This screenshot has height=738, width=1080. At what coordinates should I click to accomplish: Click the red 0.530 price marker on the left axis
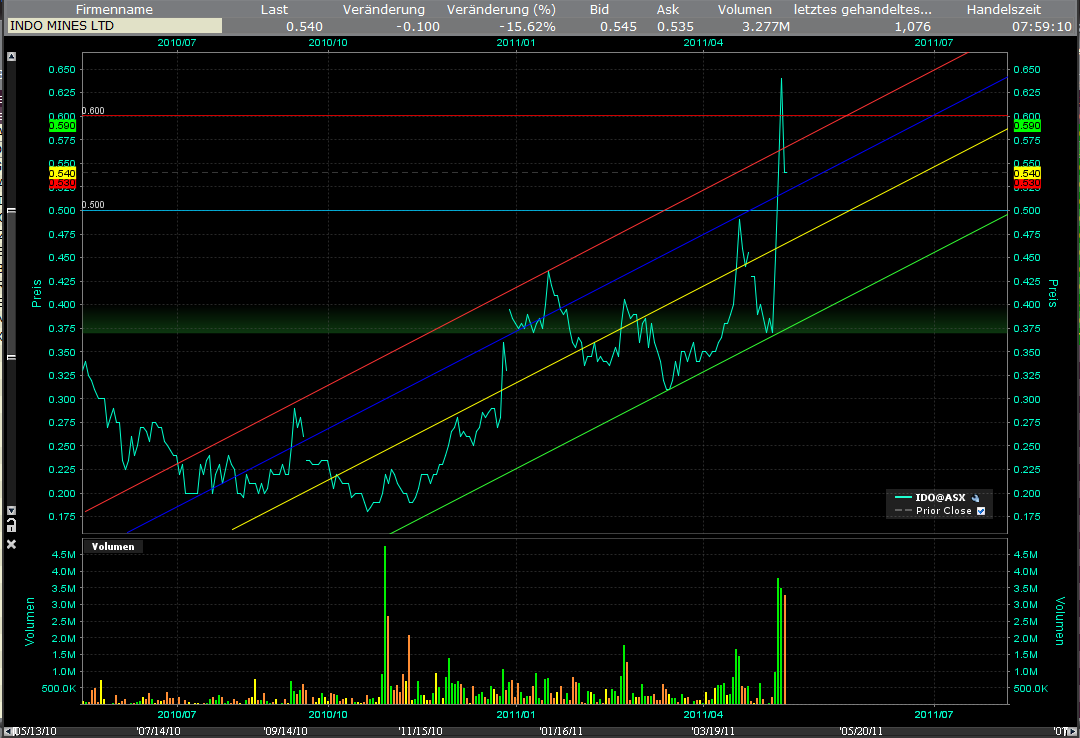(63, 183)
